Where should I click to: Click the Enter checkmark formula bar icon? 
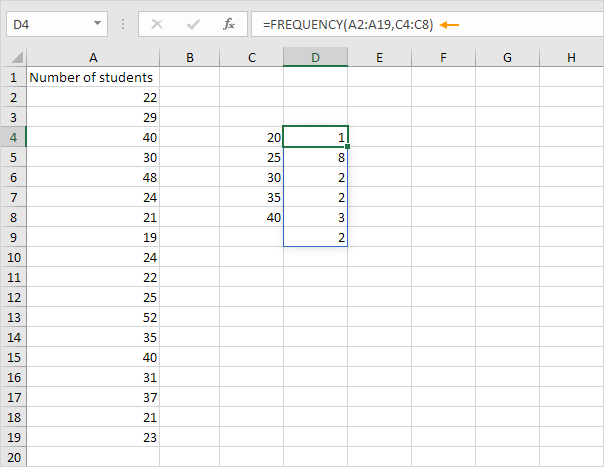tap(192, 23)
